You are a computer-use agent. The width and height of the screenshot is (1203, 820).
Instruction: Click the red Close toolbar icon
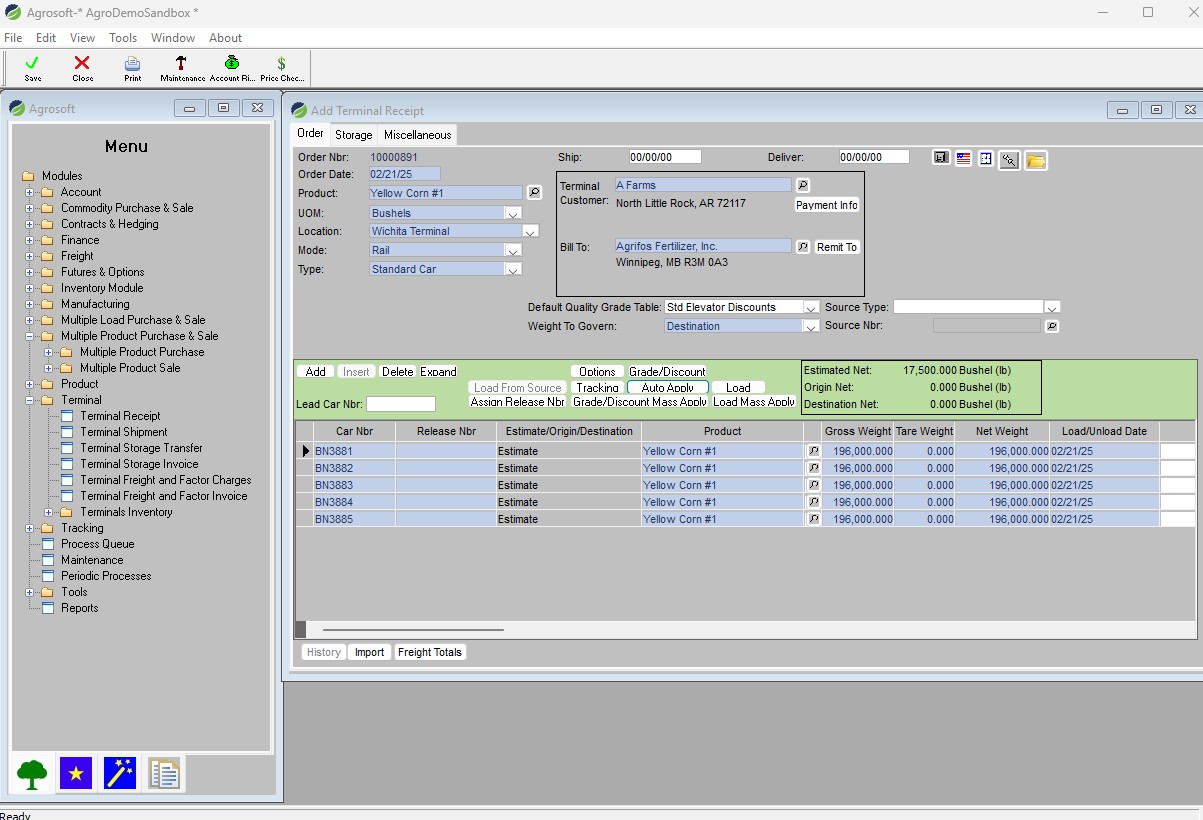tap(83, 63)
